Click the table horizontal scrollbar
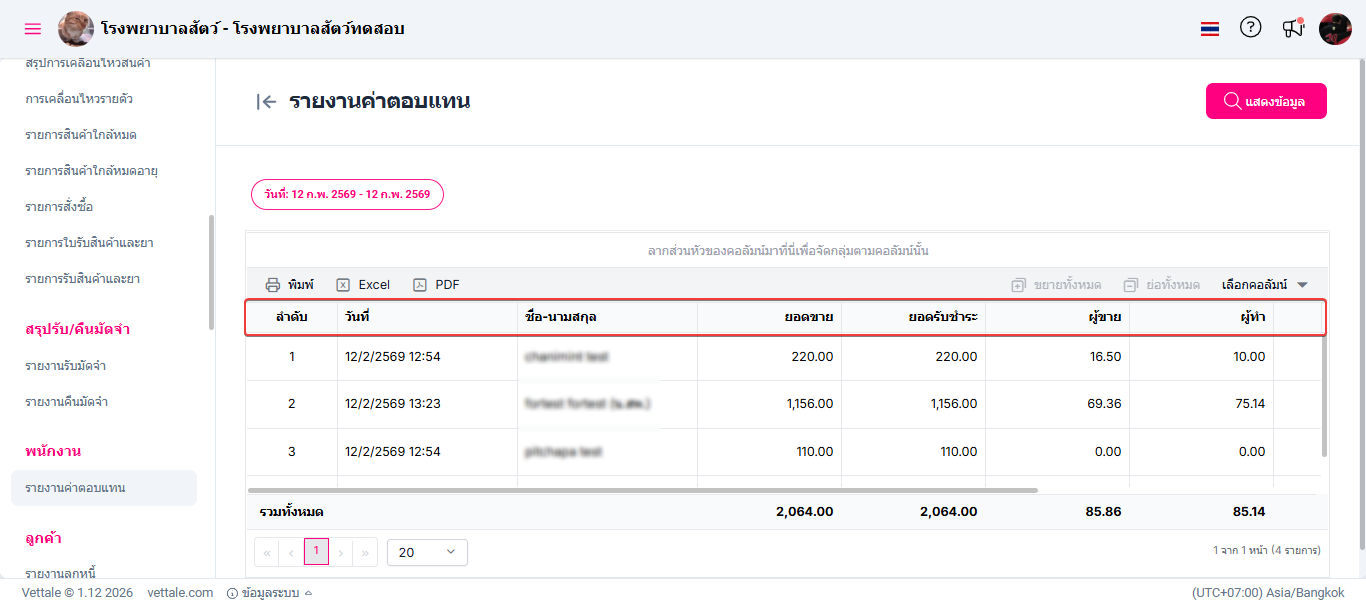 pyautogui.click(x=642, y=490)
